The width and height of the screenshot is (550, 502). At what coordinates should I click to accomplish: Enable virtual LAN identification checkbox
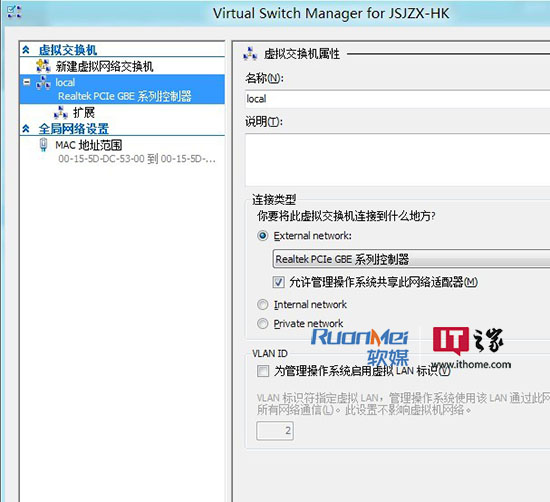point(263,371)
